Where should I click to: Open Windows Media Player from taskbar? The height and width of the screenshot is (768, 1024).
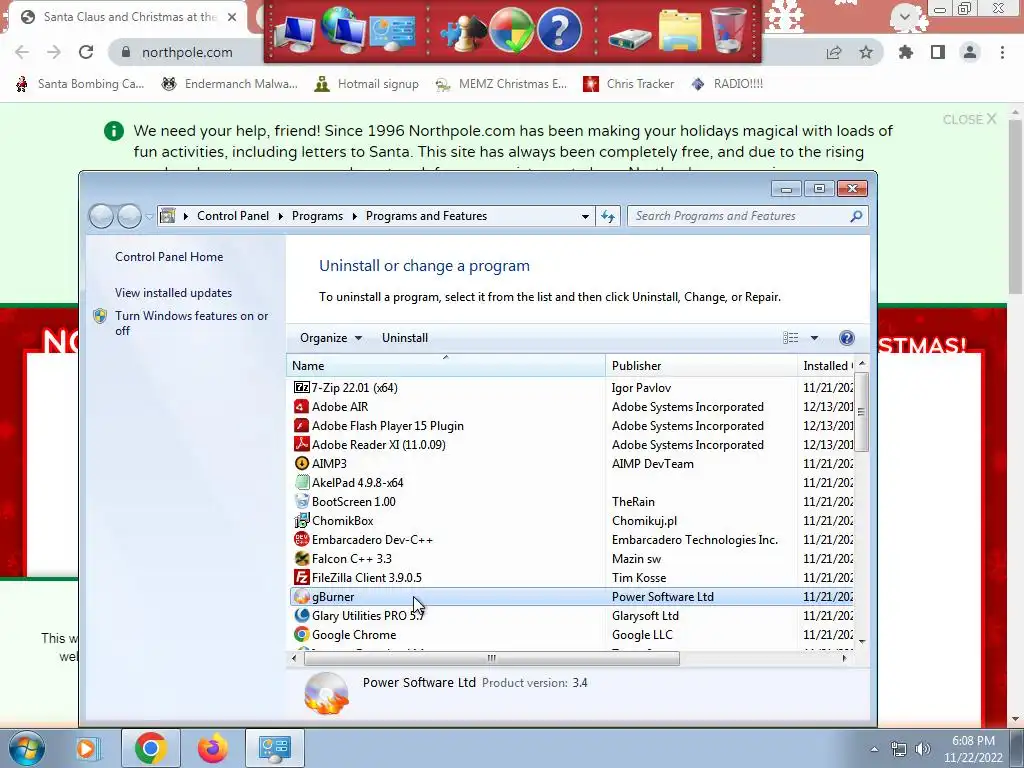coord(87,748)
